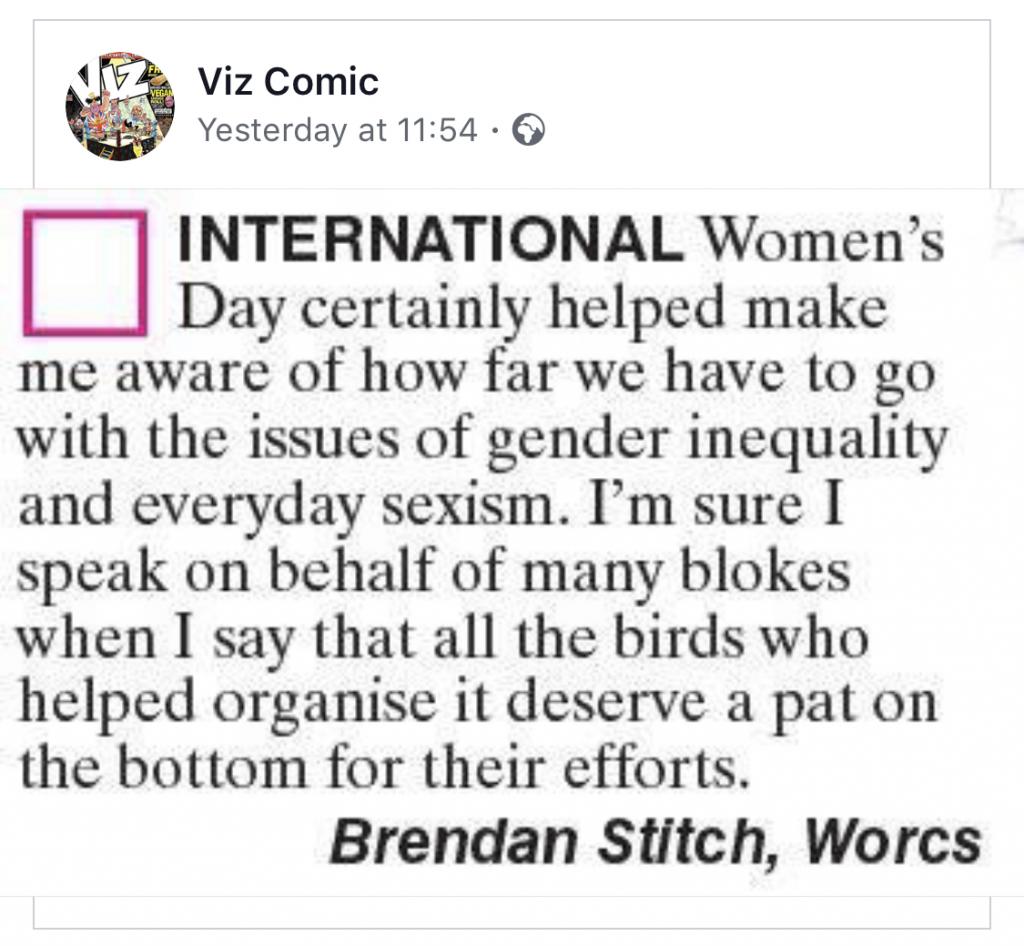Click the word 'blokes' in the letter

coord(765,569)
